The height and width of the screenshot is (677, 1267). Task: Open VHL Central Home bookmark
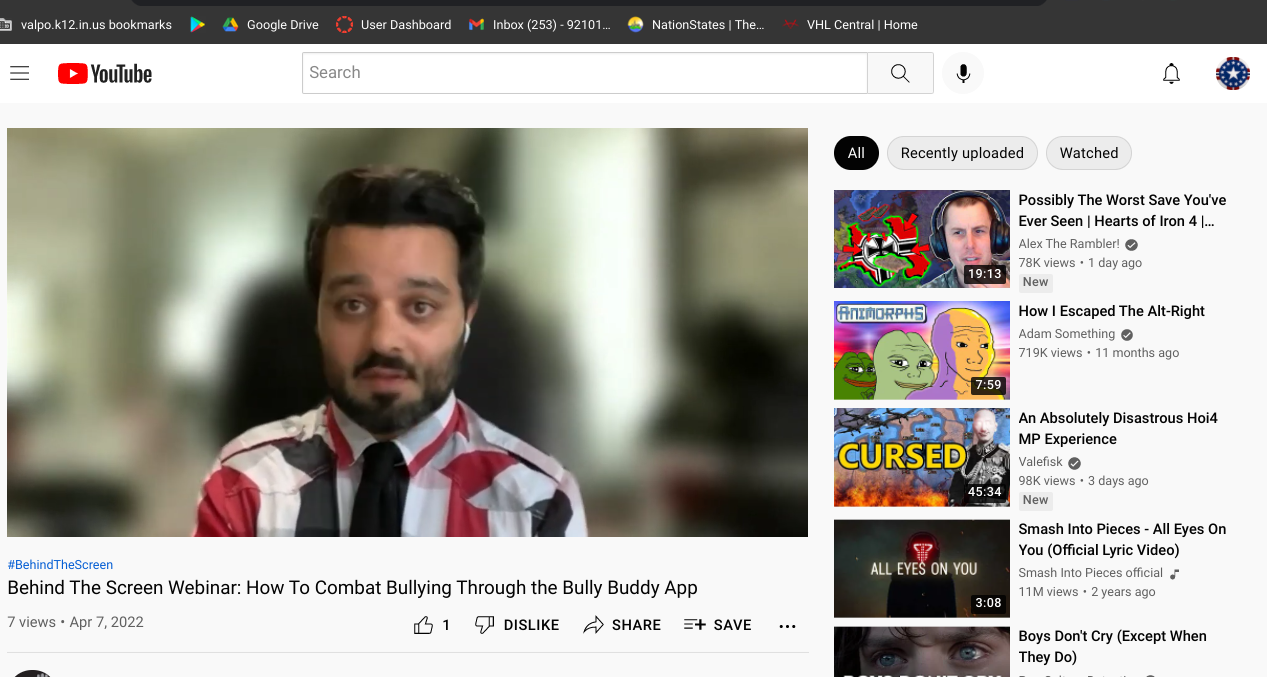[x=850, y=24]
